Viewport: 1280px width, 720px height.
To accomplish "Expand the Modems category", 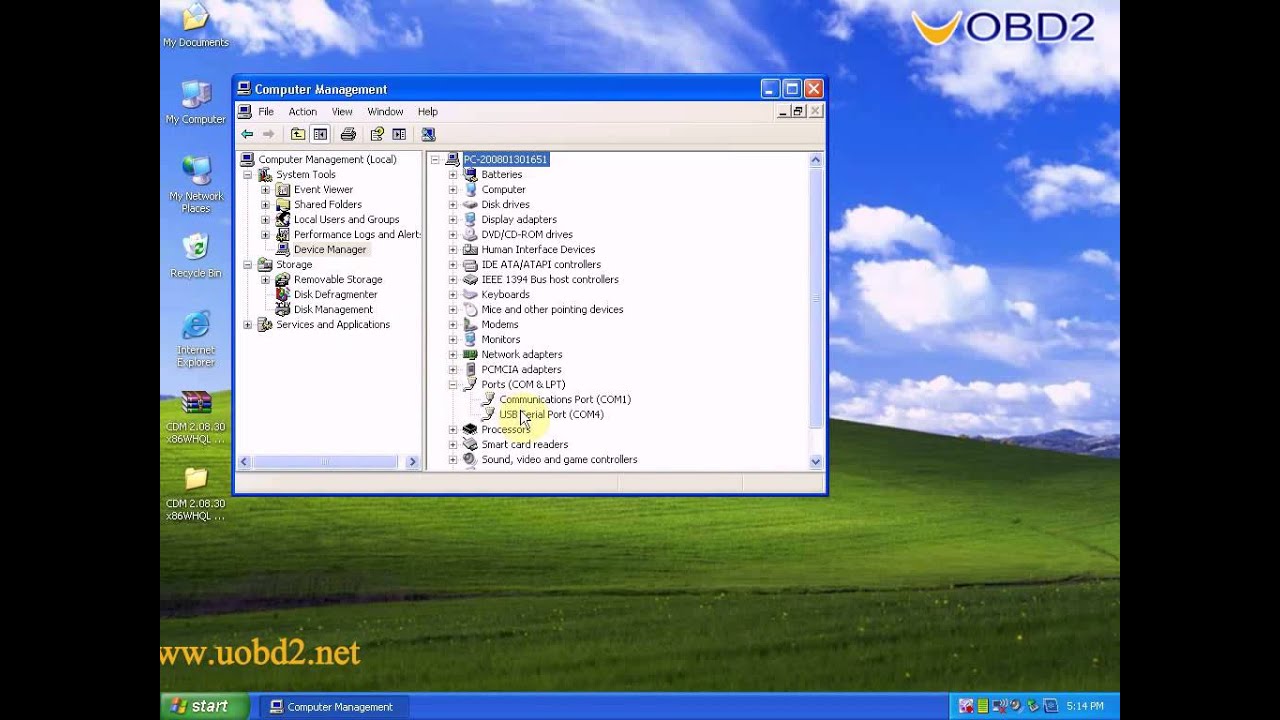I will [453, 324].
